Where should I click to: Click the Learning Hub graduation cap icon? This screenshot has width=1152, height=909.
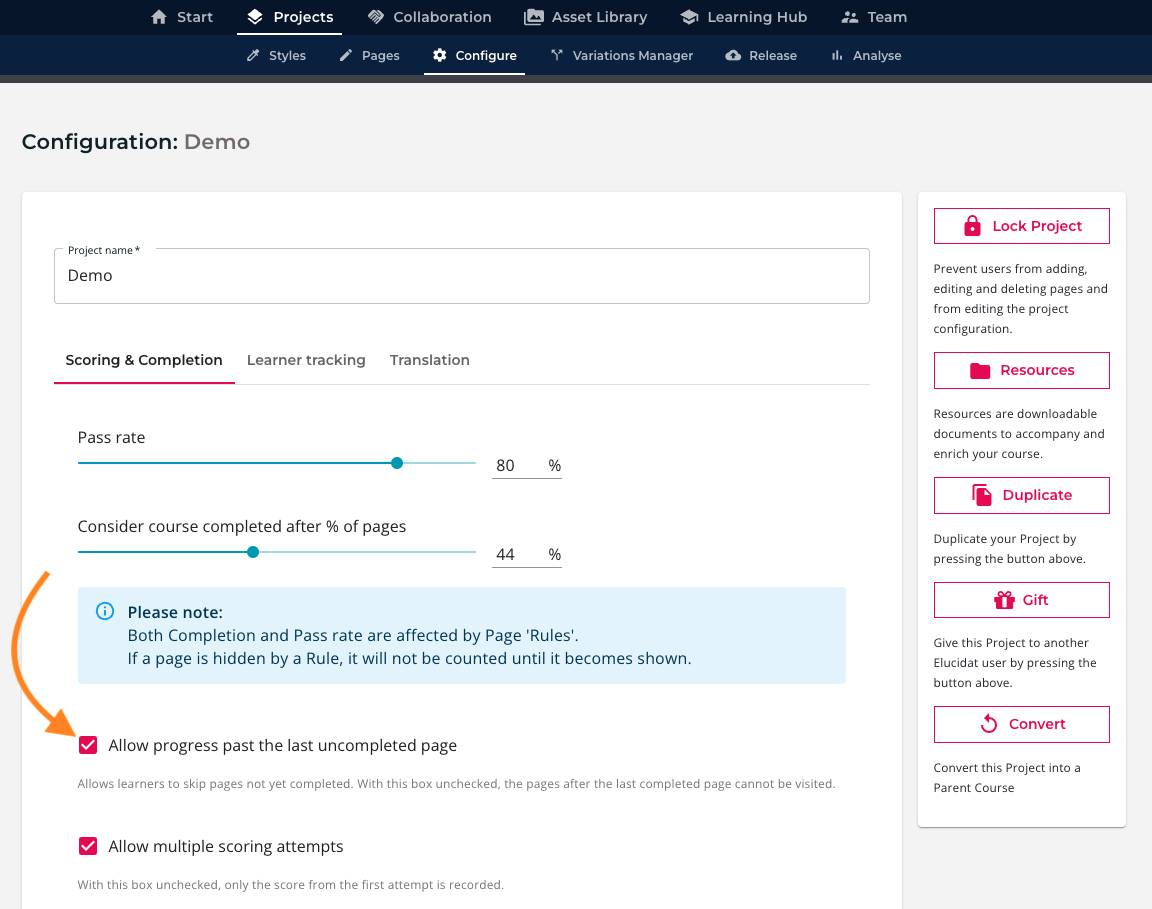(689, 17)
